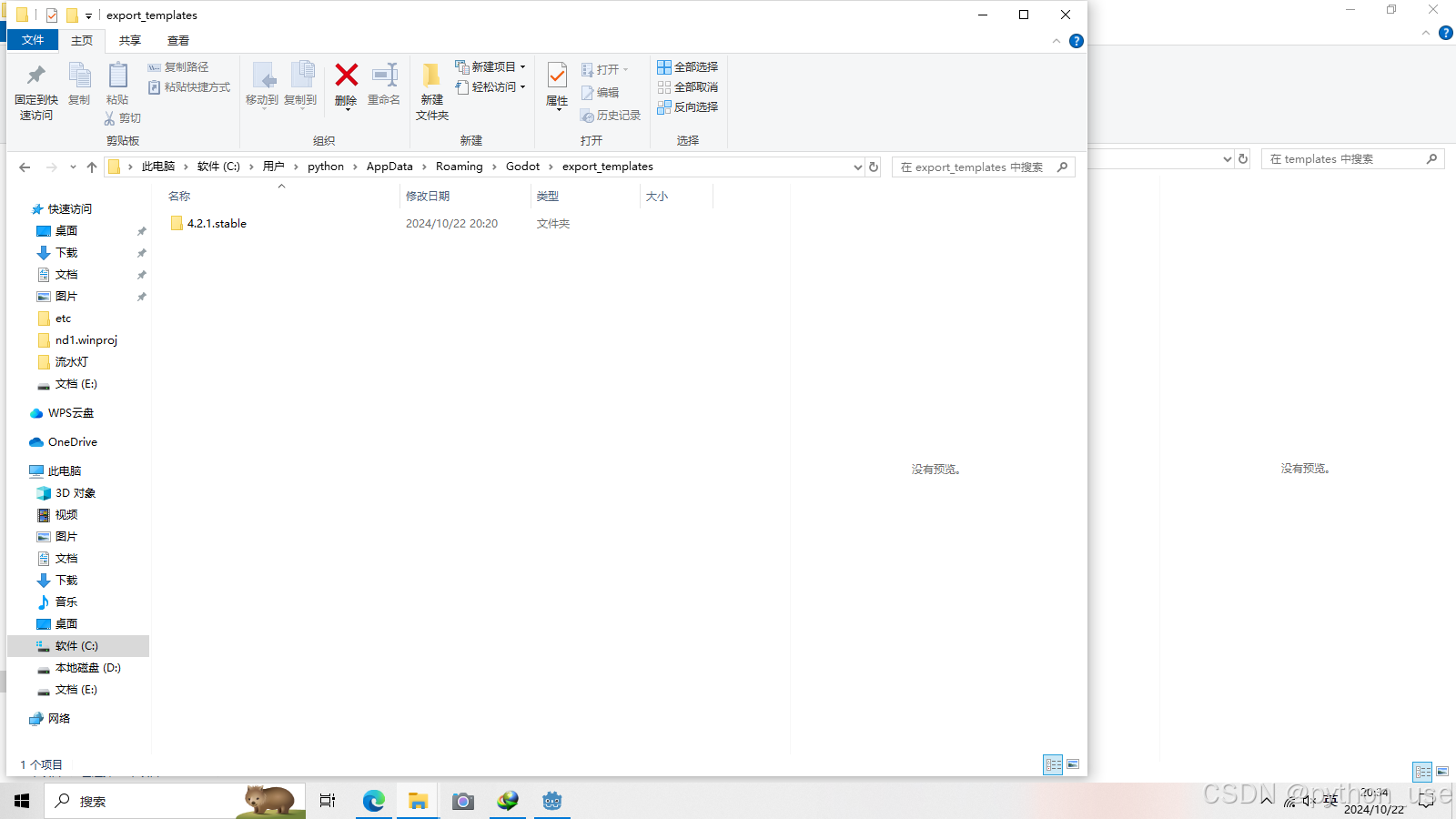The width and height of the screenshot is (1456, 819).
Task: Switch to the 共享 (Share) tab
Action: pyautogui.click(x=130, y=41)
